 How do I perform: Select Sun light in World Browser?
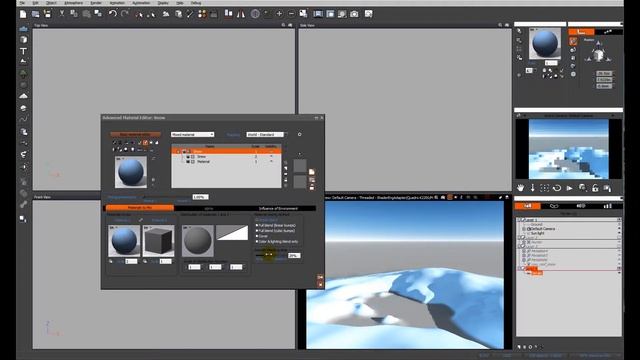click(x=538, y=233)
